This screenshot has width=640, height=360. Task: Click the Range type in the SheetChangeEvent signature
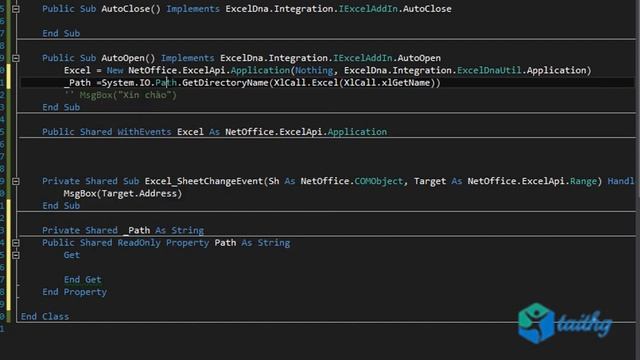[x=583, y=181]
